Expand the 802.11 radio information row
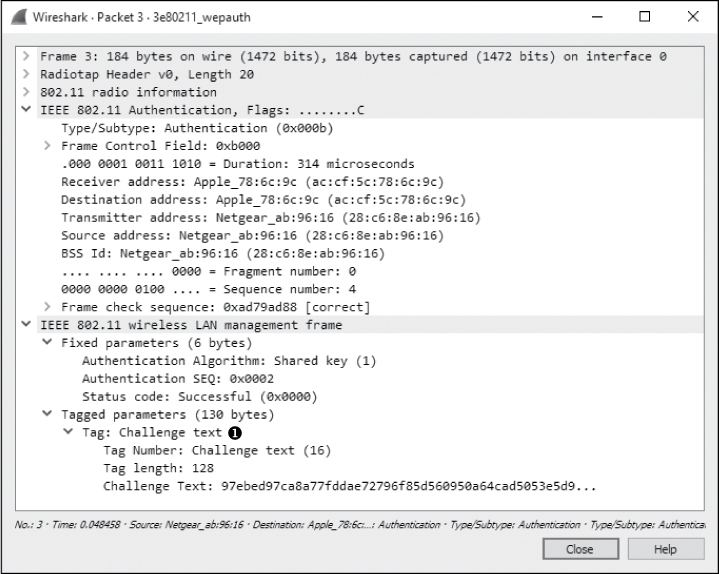 pos(26,92)
